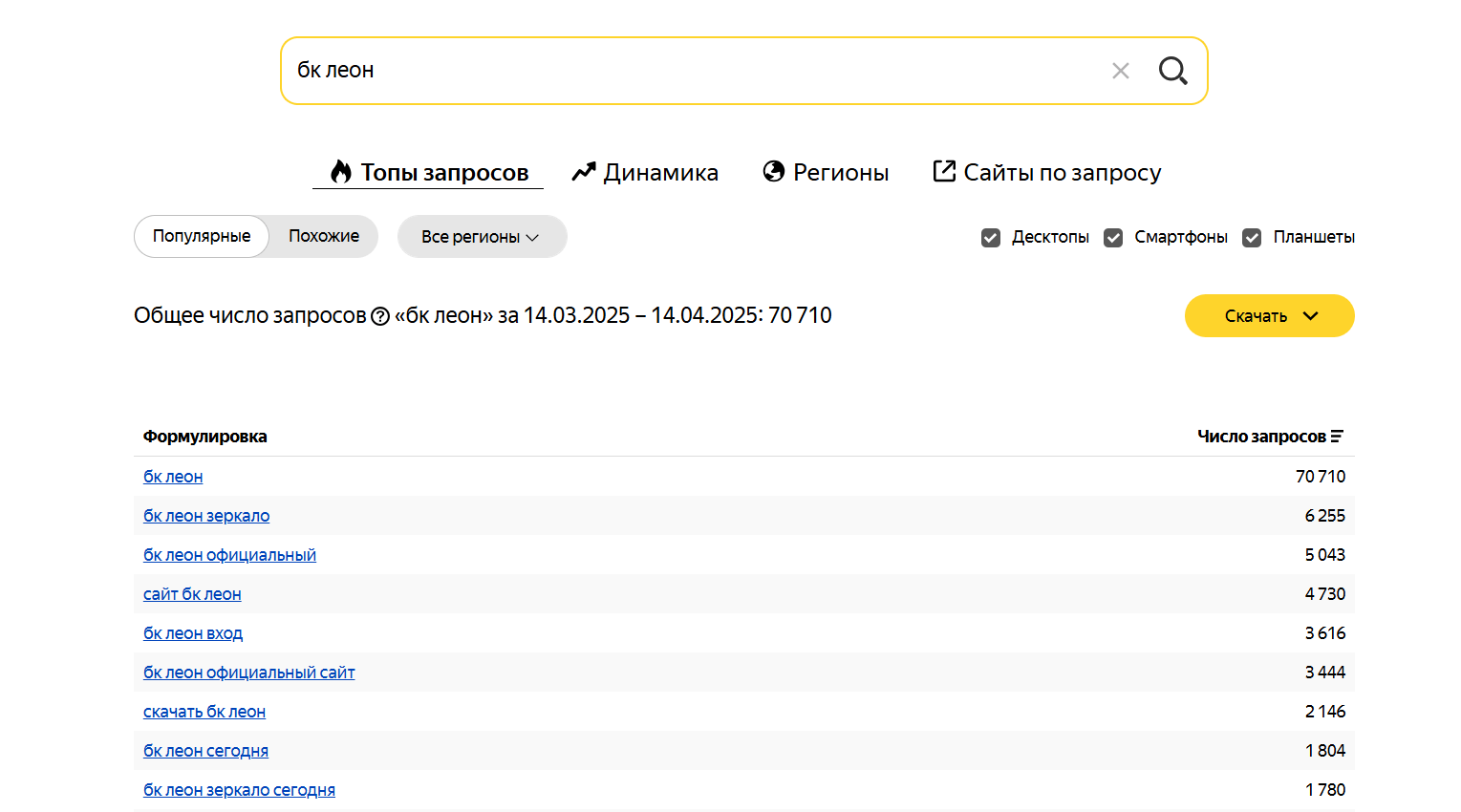Image resolution: width=1461 pixels, height=812 pixels.
Task: Click the 5 043 request count
Action: (x=1325, y=555)
